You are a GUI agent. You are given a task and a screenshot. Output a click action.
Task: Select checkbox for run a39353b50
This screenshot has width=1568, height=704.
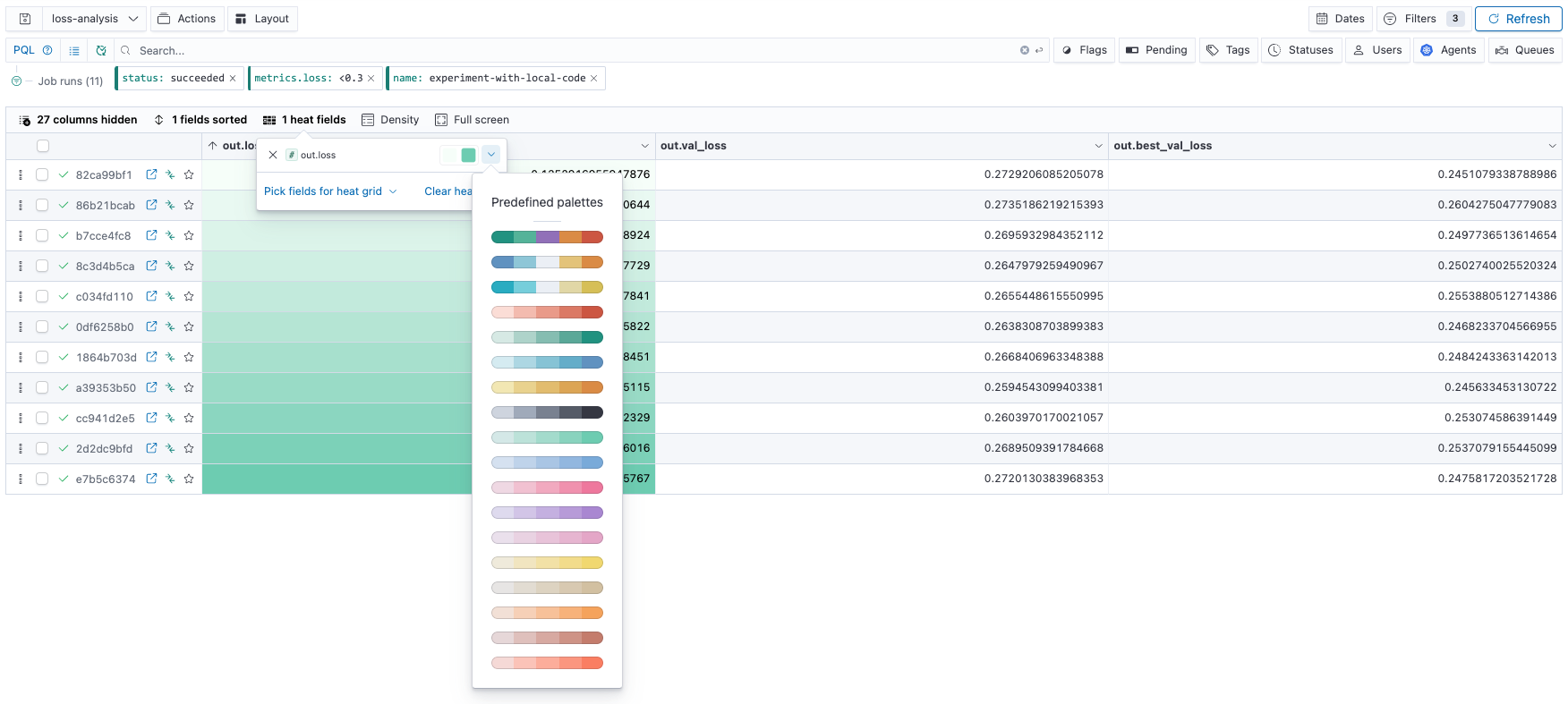tap(42, 387)
